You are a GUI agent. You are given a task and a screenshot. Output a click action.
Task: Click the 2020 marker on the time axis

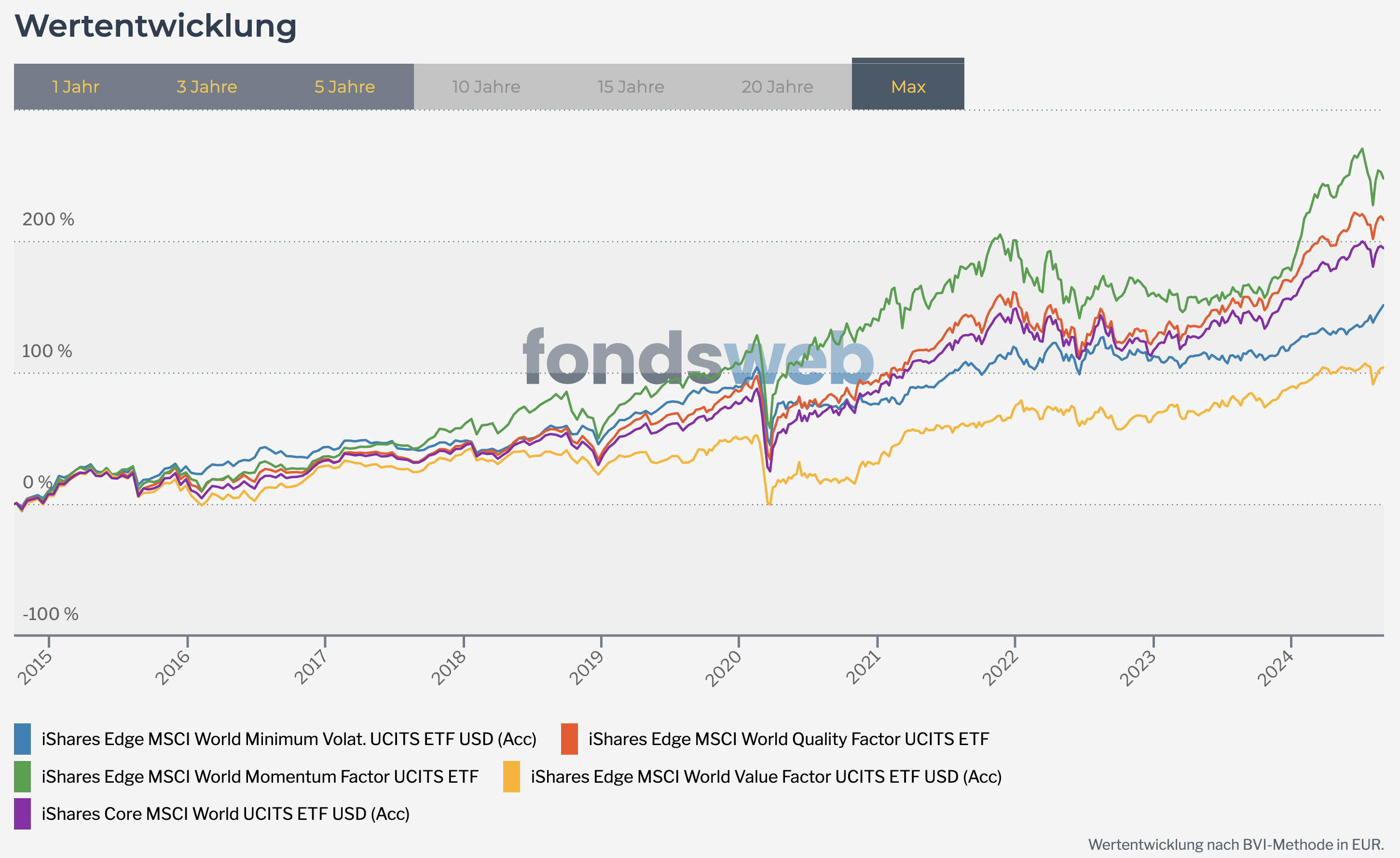(x=723, y=668)
